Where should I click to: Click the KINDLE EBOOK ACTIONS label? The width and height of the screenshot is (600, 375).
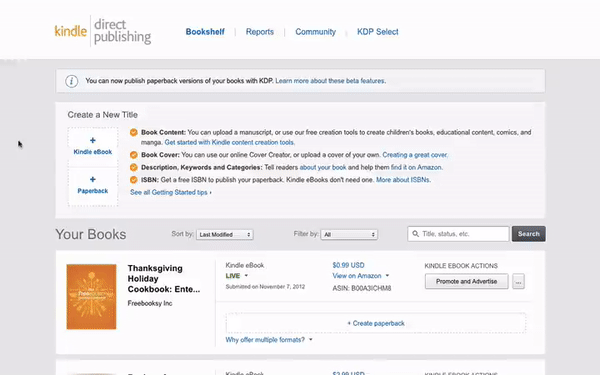[461, 266]
